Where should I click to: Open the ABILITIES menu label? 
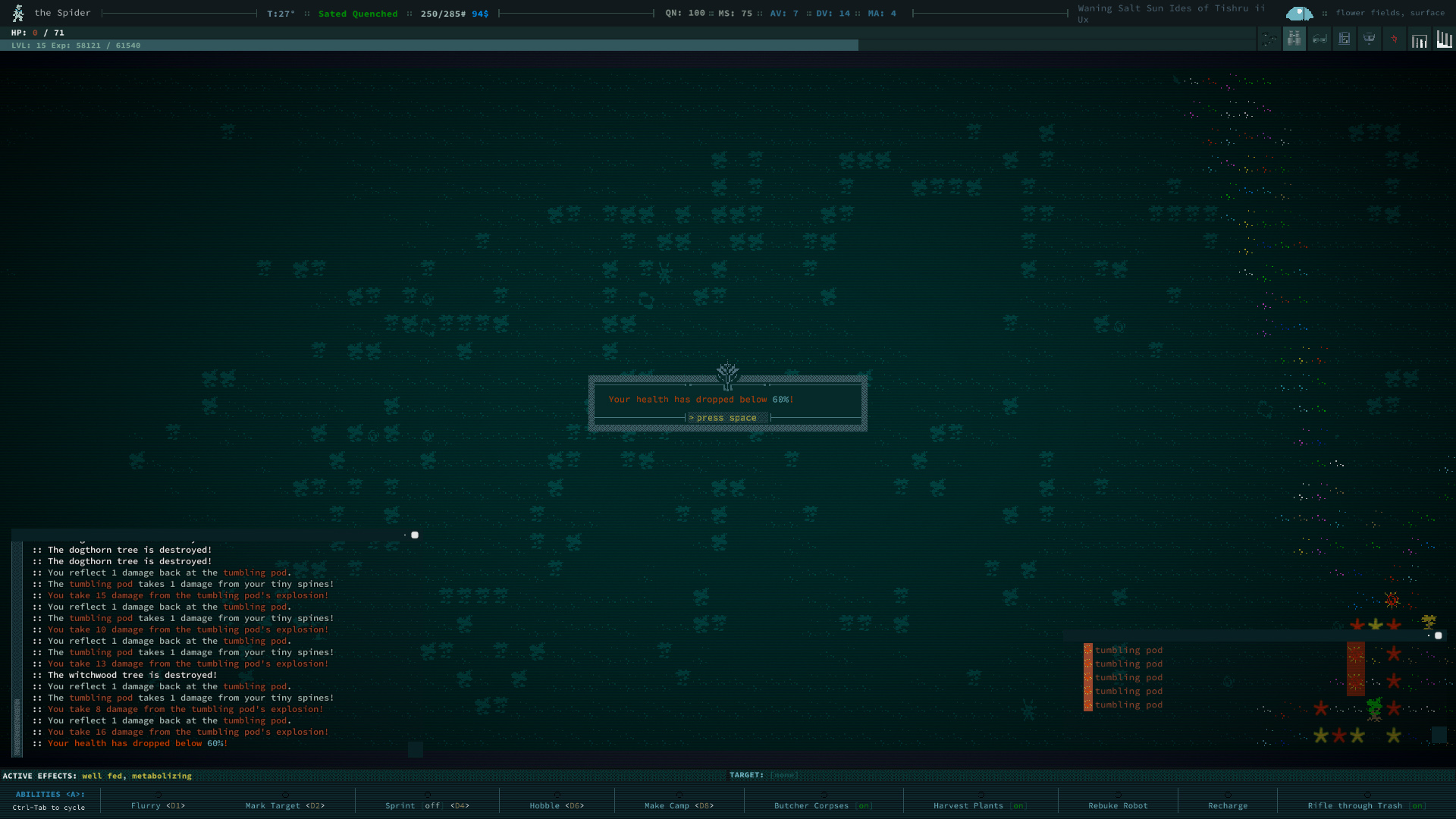(x=50, y=794)
